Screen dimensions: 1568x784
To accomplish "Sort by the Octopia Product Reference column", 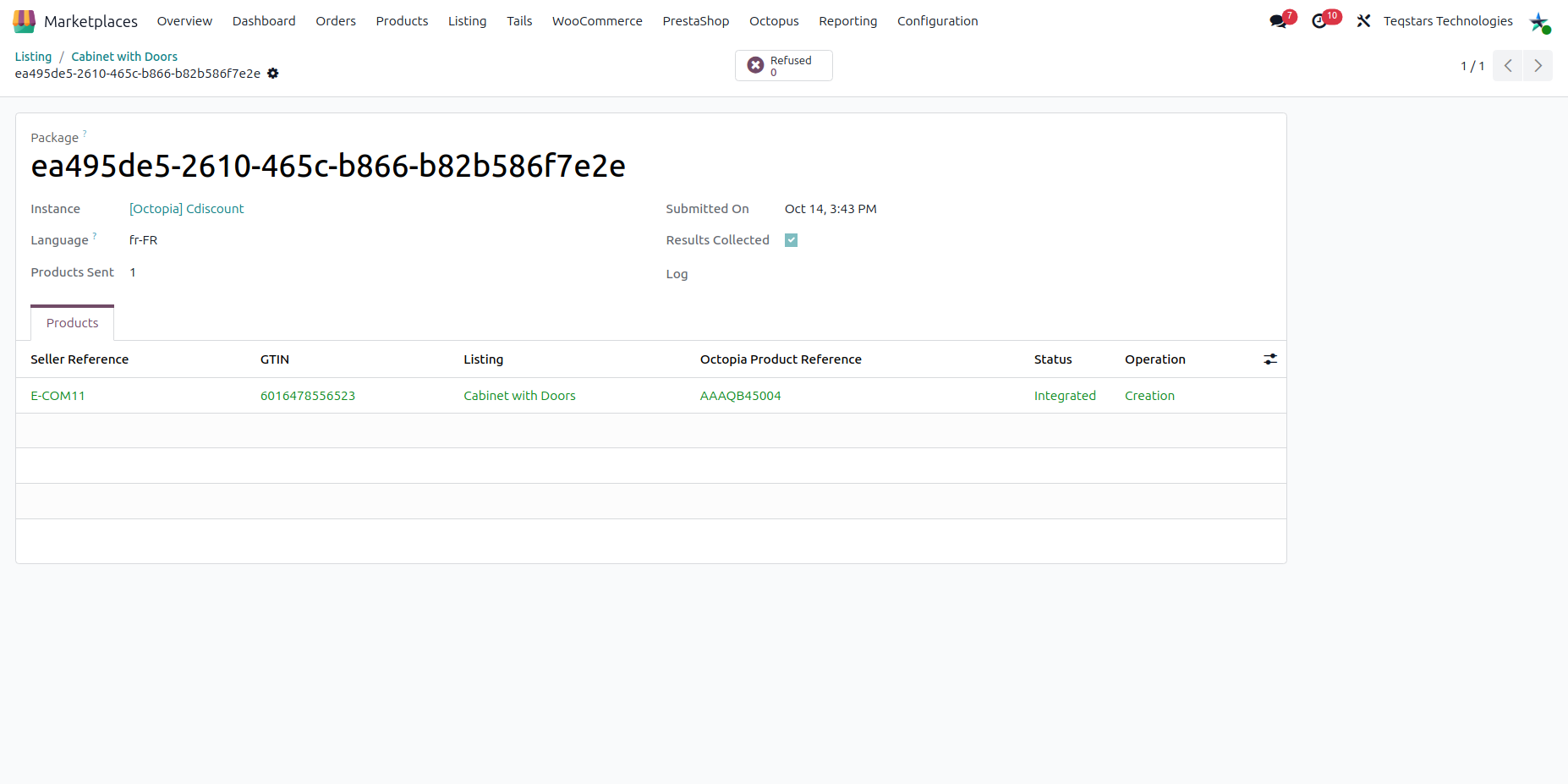I will [x=781, y=359].
